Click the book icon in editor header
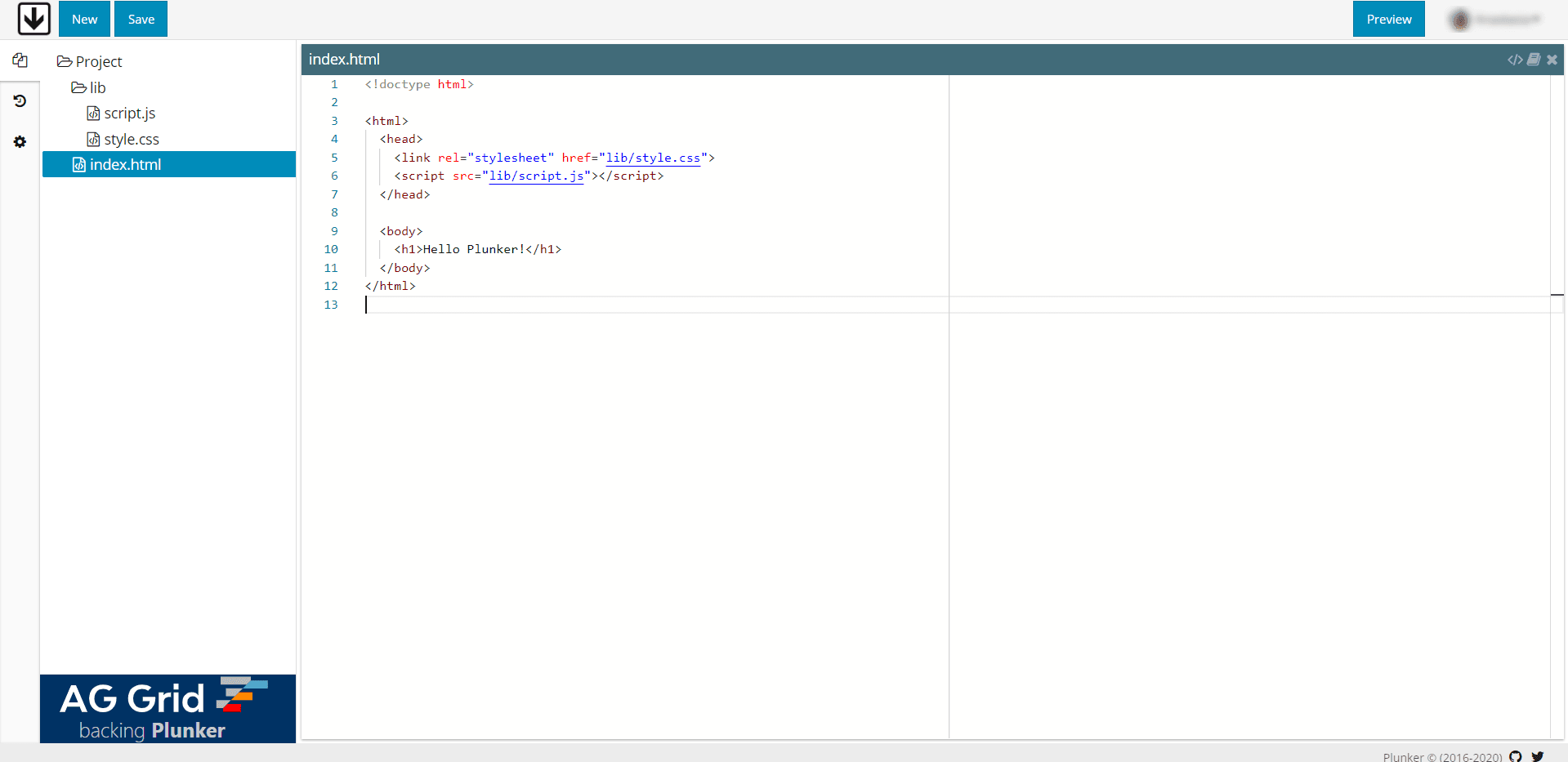Screen dimensions: 1568x762 (x=1534, y=60)
